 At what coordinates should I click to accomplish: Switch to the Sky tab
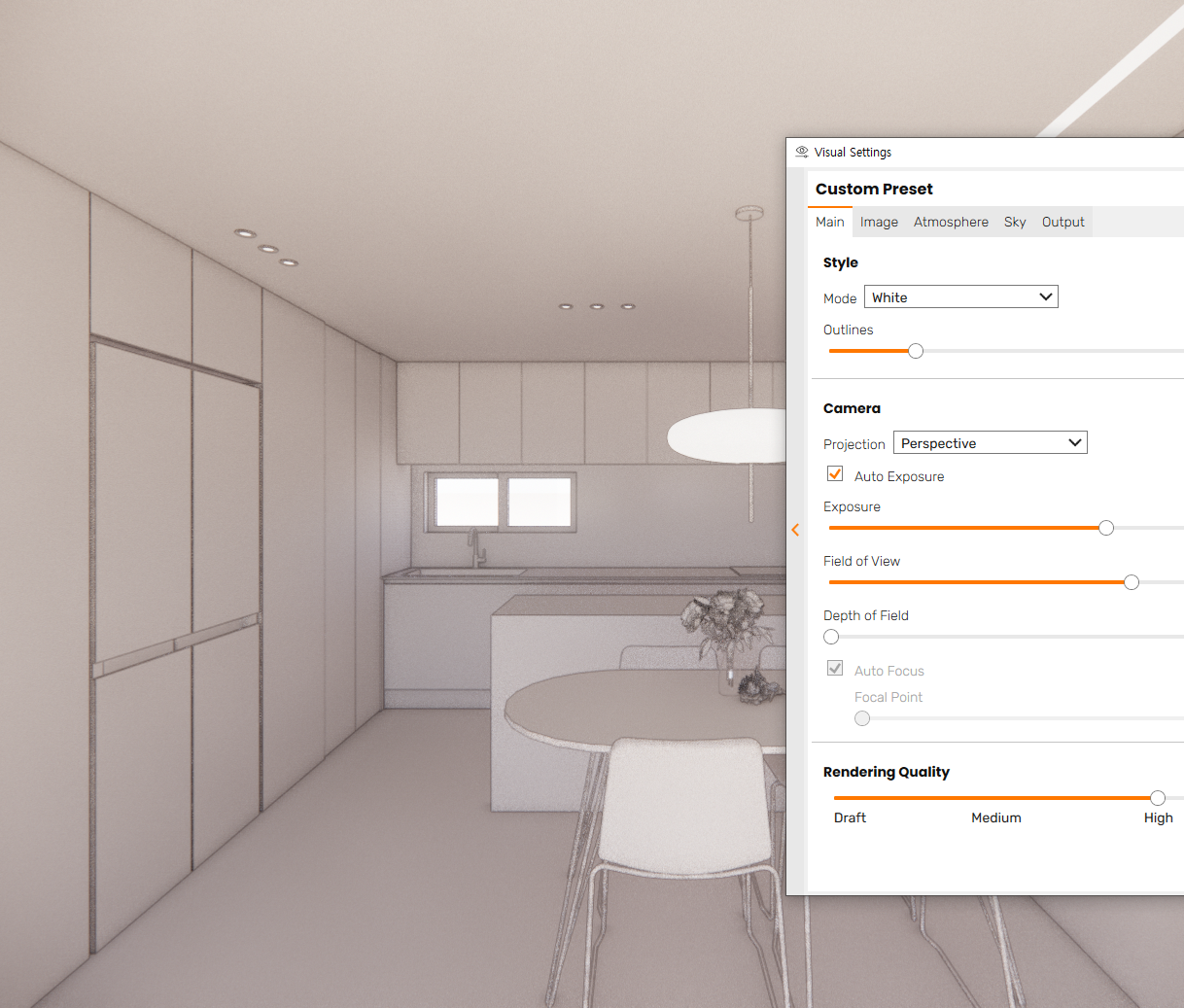1015,222
